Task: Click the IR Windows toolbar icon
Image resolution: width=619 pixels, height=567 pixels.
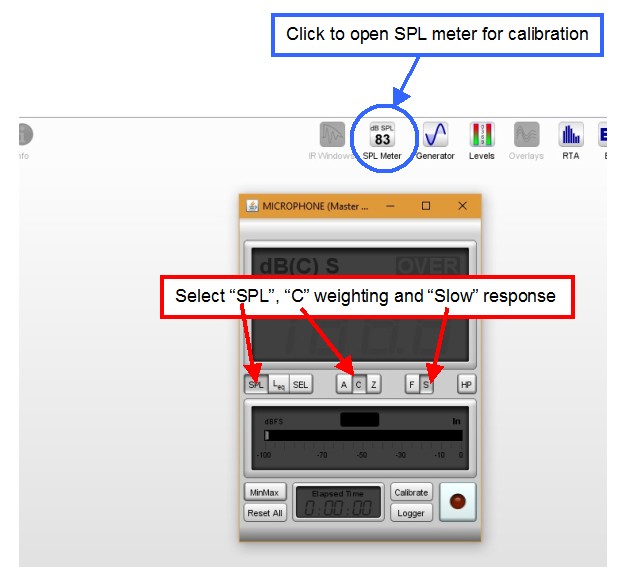Action: [x=331, y=140]
